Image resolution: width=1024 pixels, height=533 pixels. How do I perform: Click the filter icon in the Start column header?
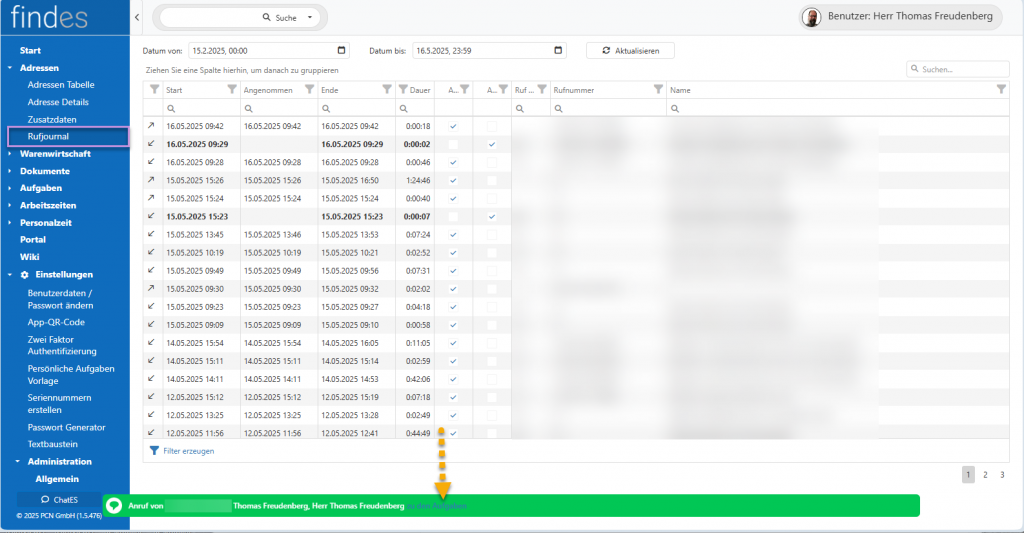point(232,90)
